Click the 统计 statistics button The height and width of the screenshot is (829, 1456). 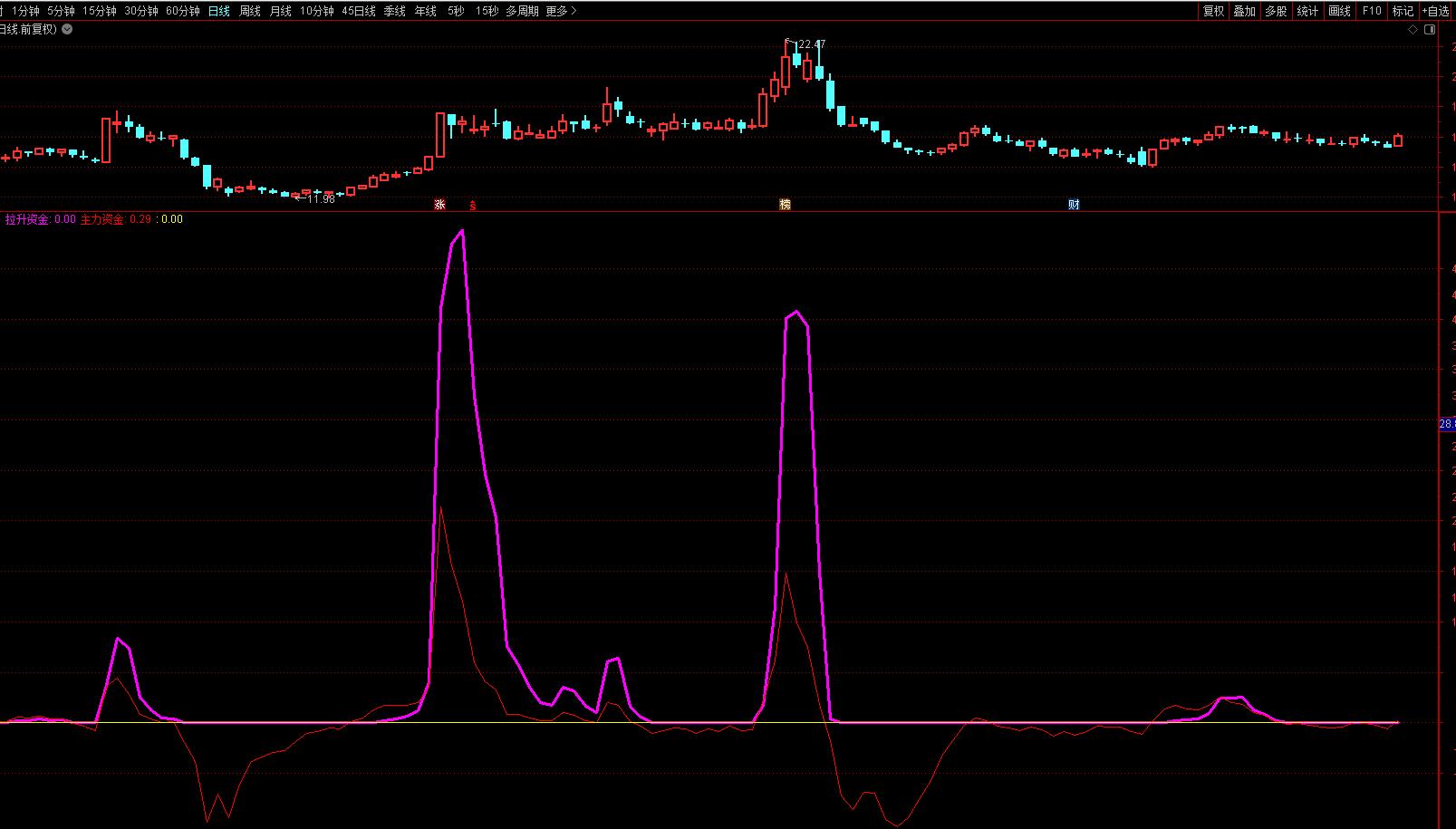pos(1307,11)
